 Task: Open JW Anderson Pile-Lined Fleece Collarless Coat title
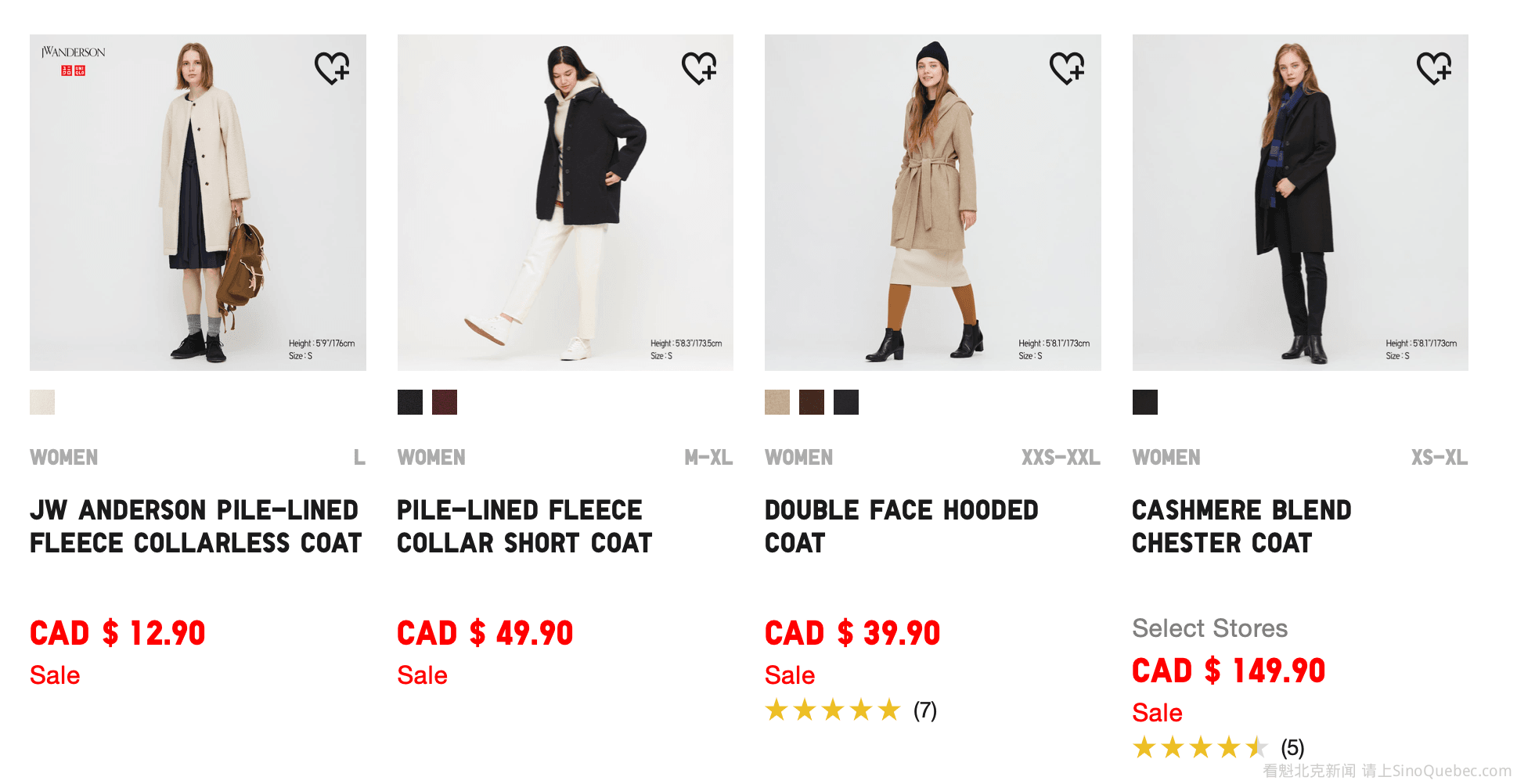click(x=196, y=527)
